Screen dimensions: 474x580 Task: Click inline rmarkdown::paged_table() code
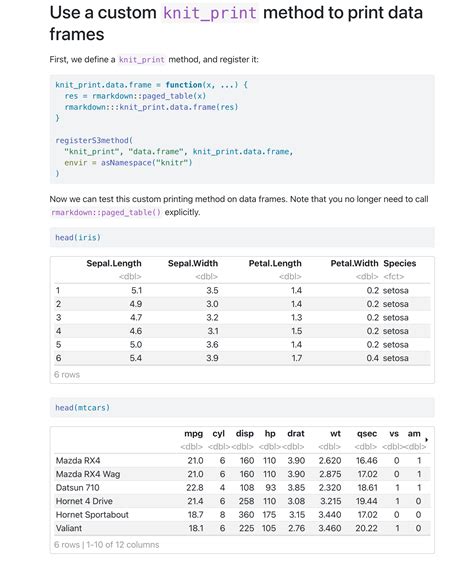(106, 212)
